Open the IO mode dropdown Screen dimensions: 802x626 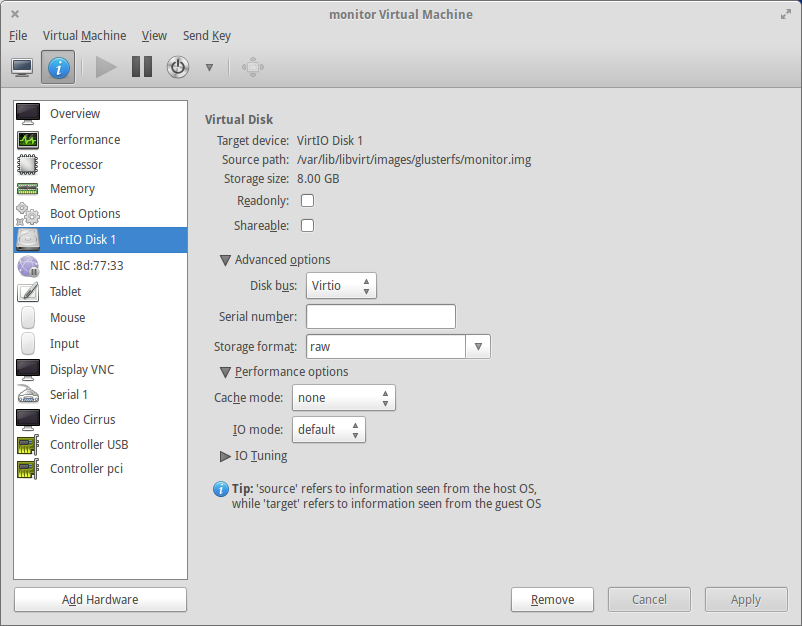click(329, 430)
